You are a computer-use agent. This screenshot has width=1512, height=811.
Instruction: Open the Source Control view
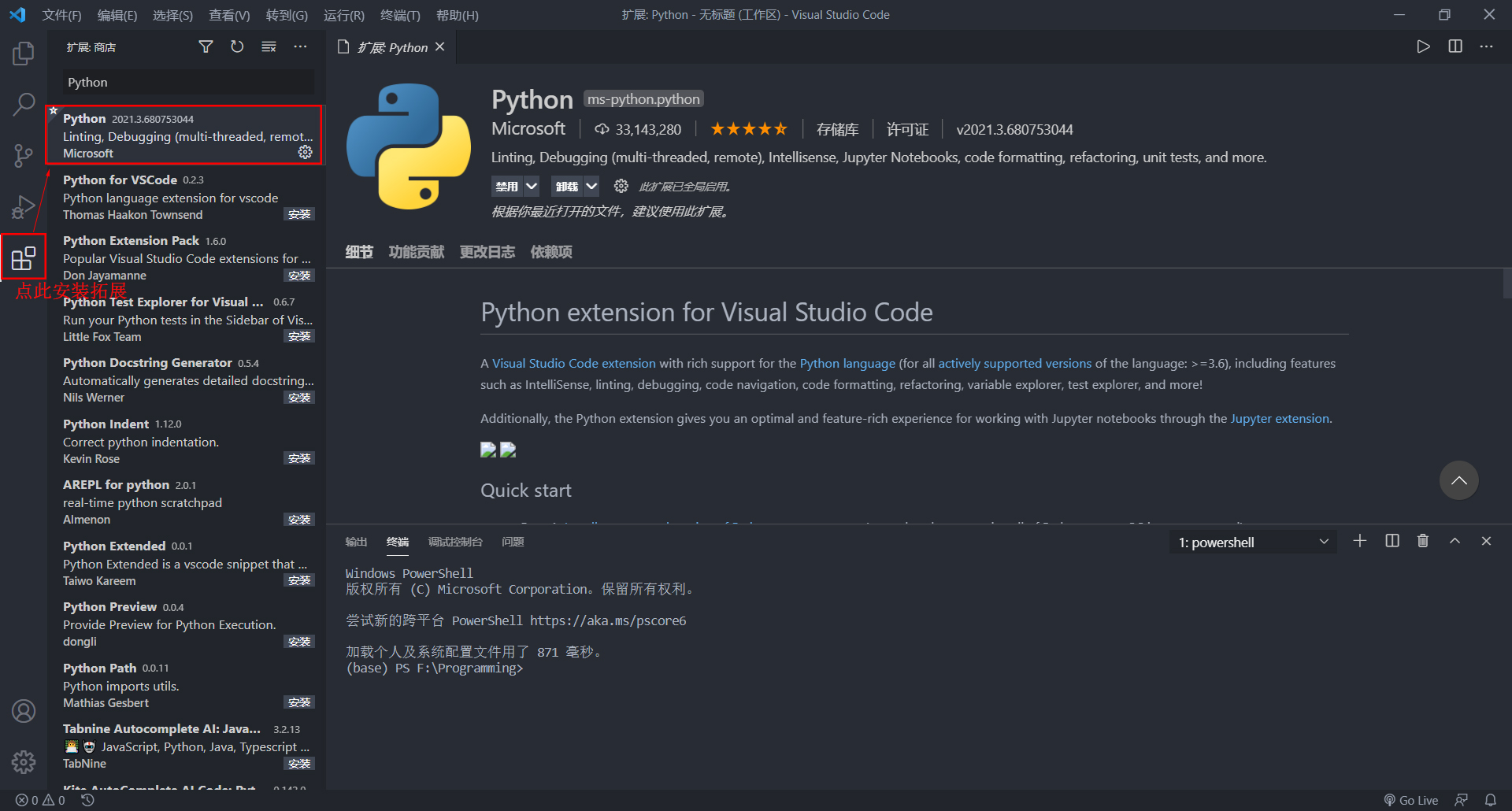[x=24, y=155]
